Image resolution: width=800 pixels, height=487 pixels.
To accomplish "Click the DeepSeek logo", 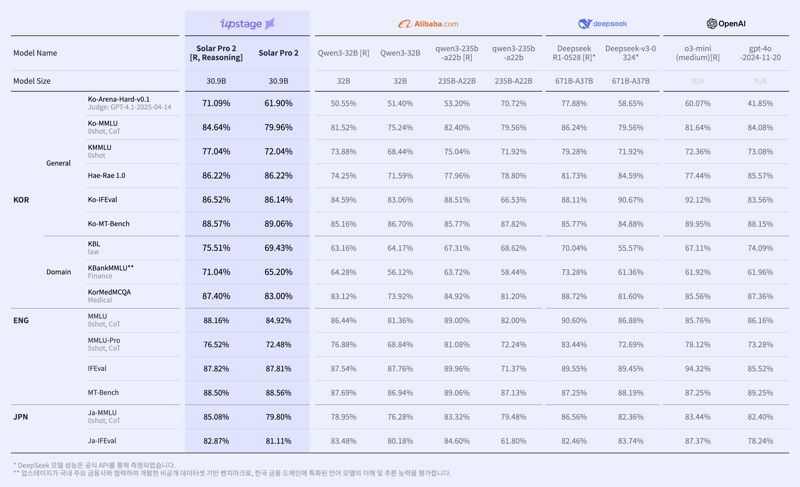I will 602,23.
